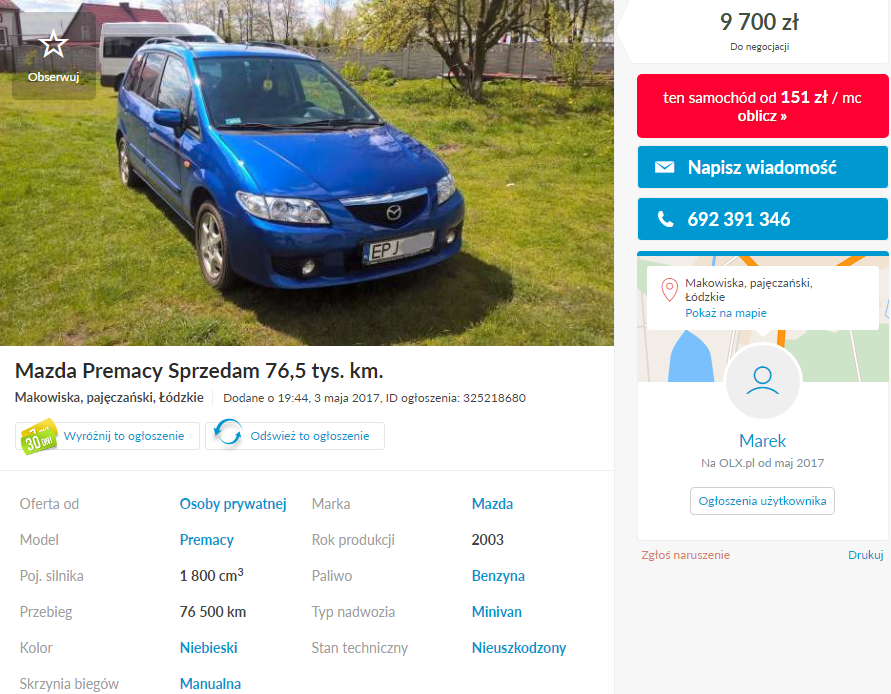The height and width of the screenshot is (694, 891).
Task: Click the refresh arrows icon
Action: 228,434
